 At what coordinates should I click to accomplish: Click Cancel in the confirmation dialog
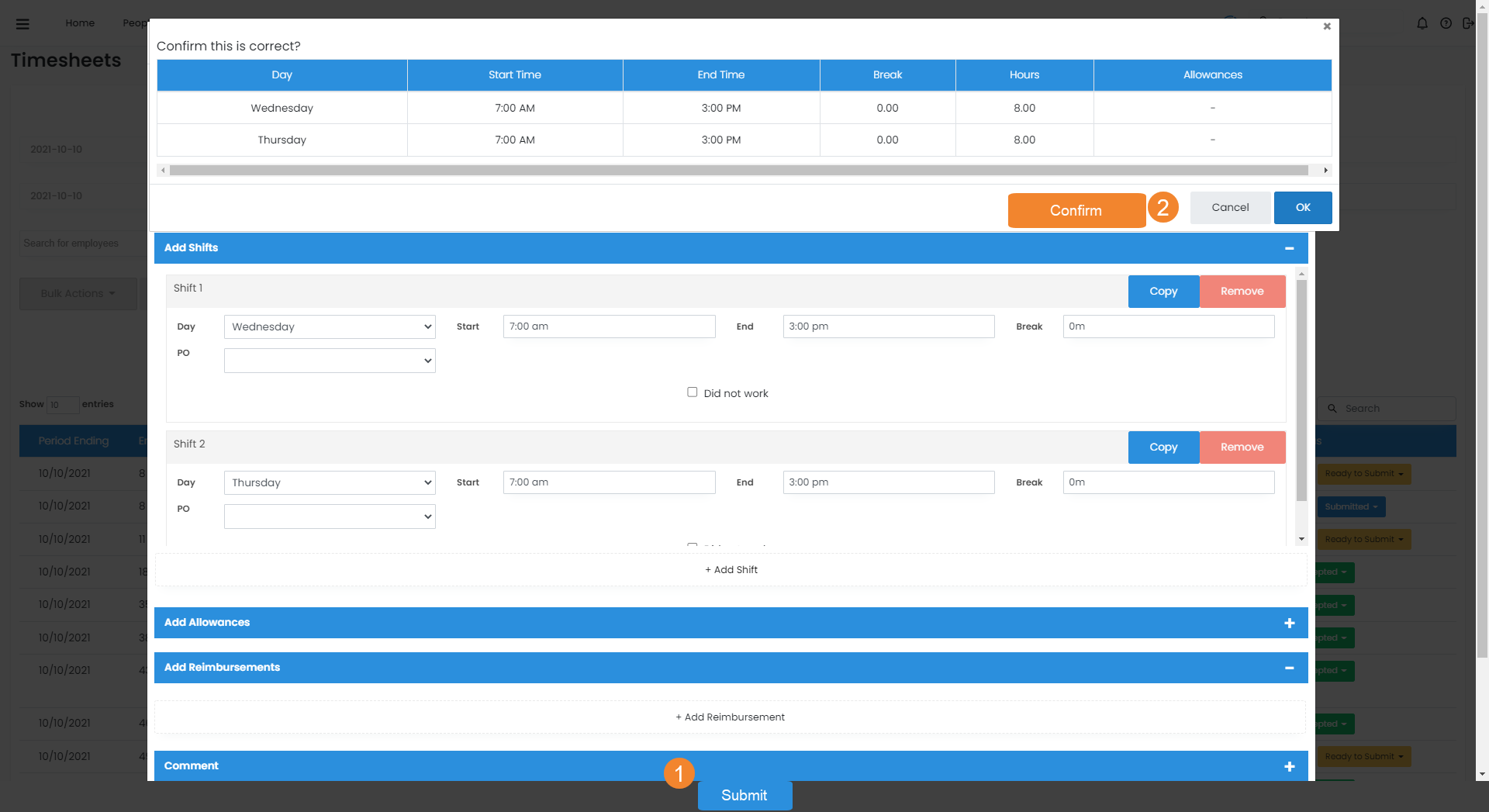(x=1230, y=208)
